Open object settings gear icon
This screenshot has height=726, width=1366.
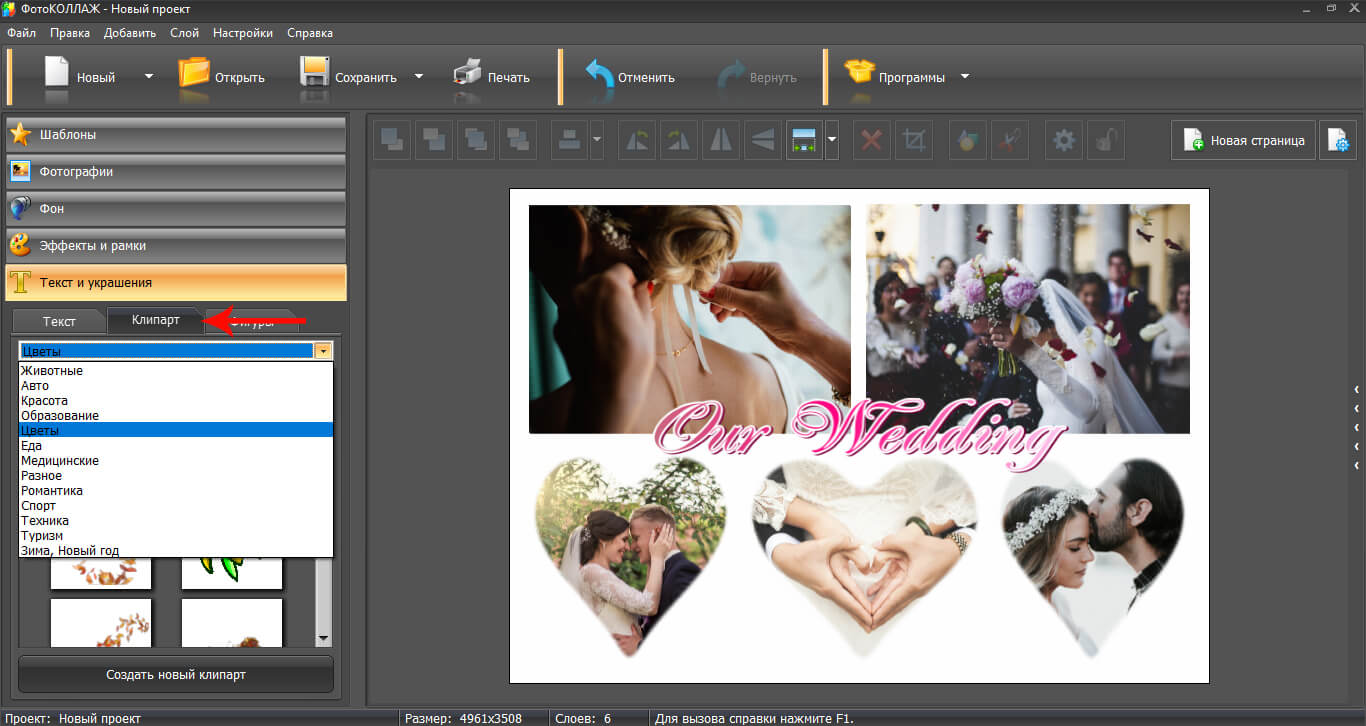pyautogui.click(x=1064, y=140)
